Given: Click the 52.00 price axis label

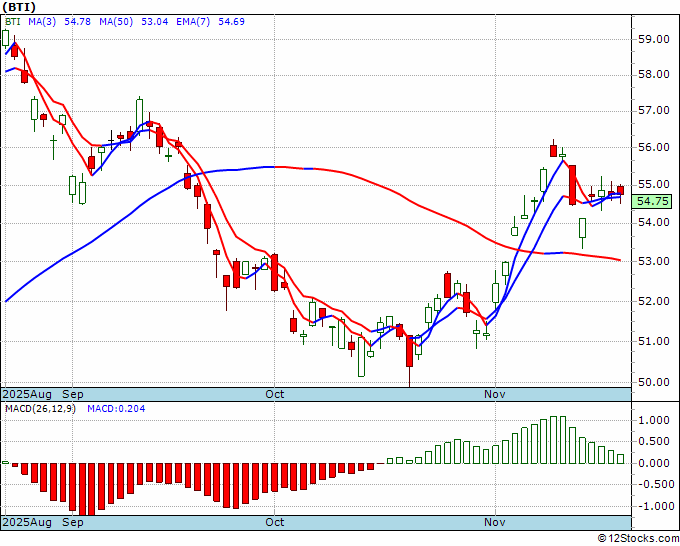Looking at the screenshot, I should [x=654, y=301].
